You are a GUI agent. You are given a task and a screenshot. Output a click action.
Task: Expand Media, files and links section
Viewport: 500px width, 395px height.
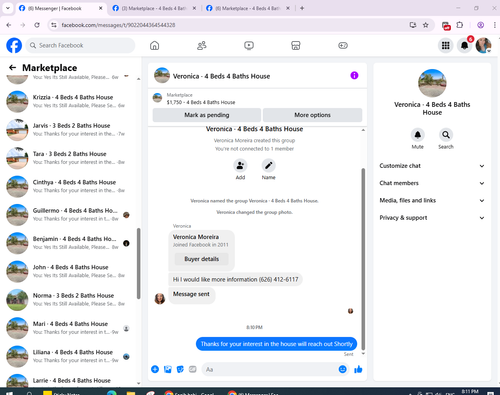point(432,200)
